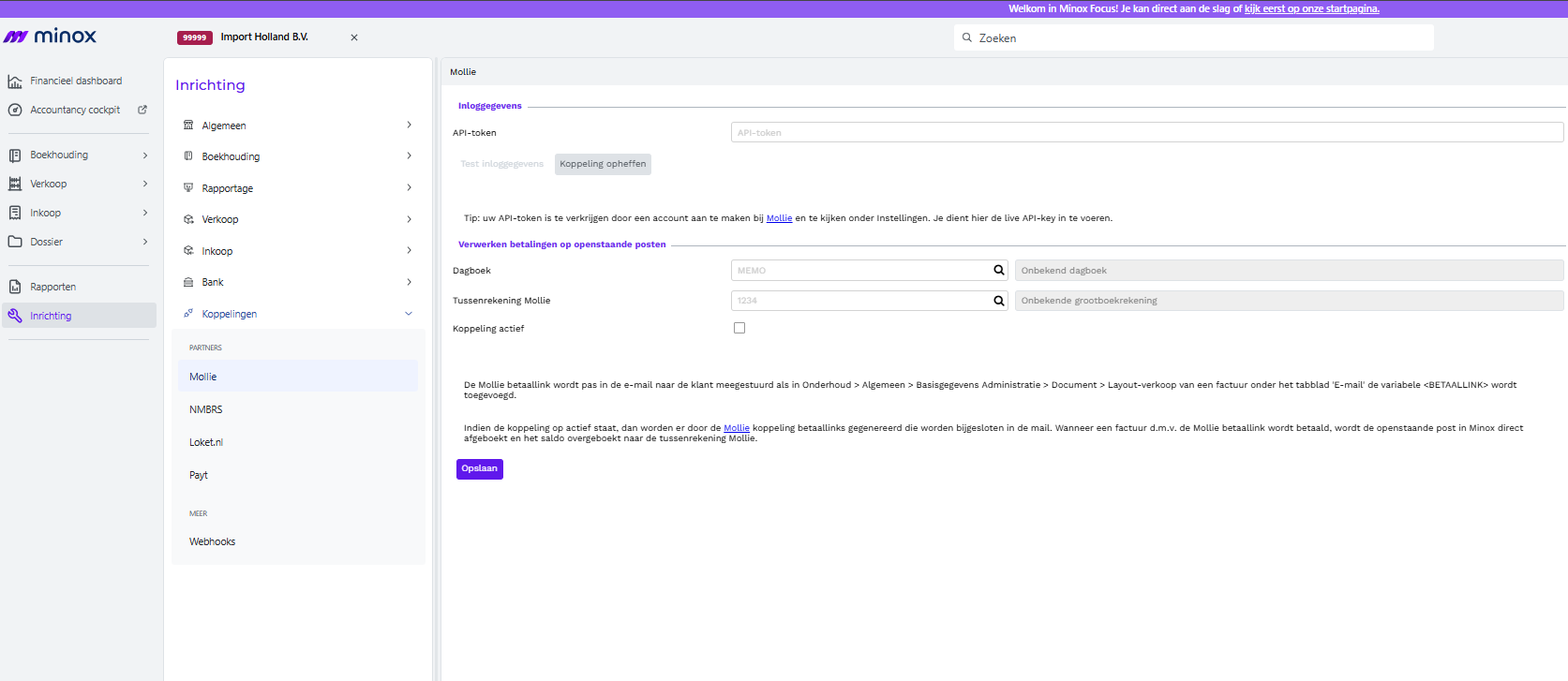
Task: Expand Rapportage chevron in Inrichting panel
Action: tap(410, 187)
